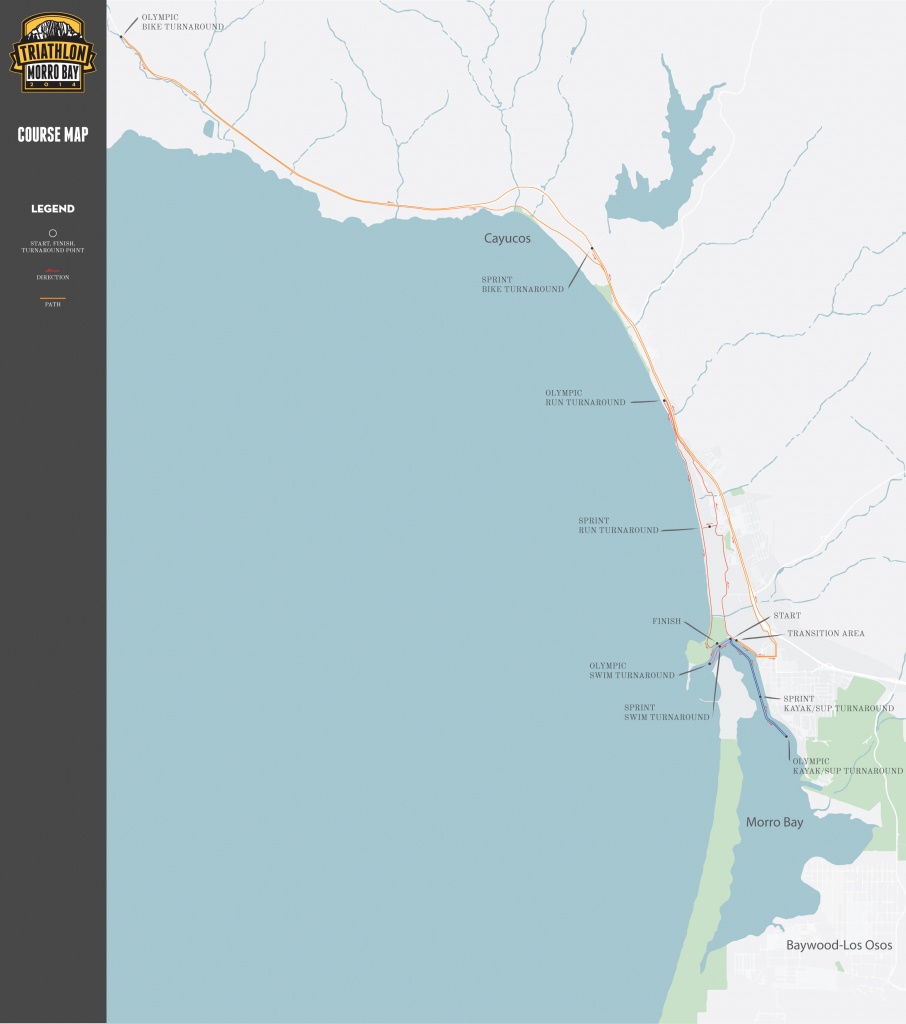The height and width of the screenshot is (1024, 906).
Task: Select the Olympic Run Turnaround label
Action: (x=585, y=397)
